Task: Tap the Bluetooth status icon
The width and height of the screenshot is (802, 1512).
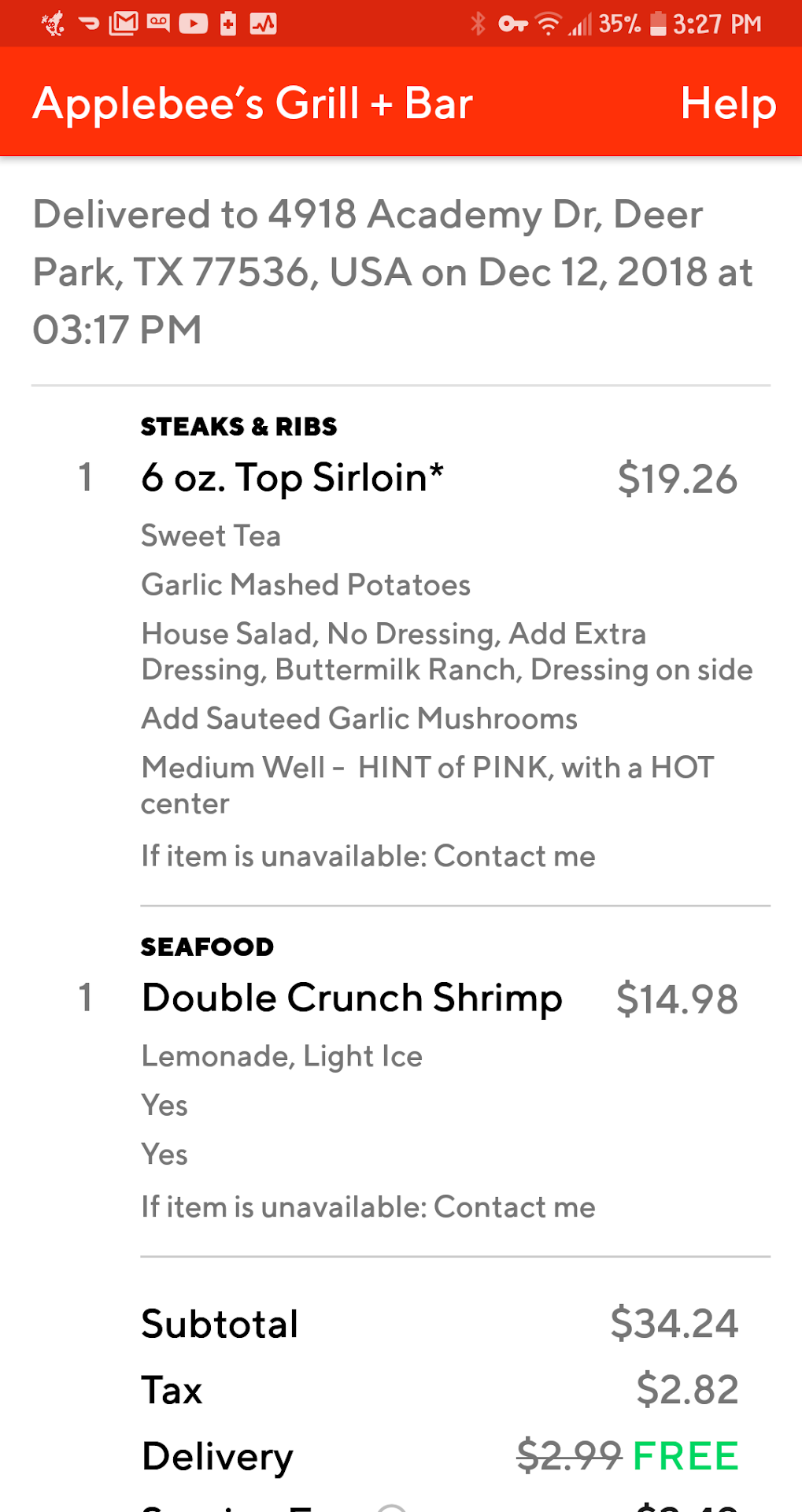Action: click(478, 24)
